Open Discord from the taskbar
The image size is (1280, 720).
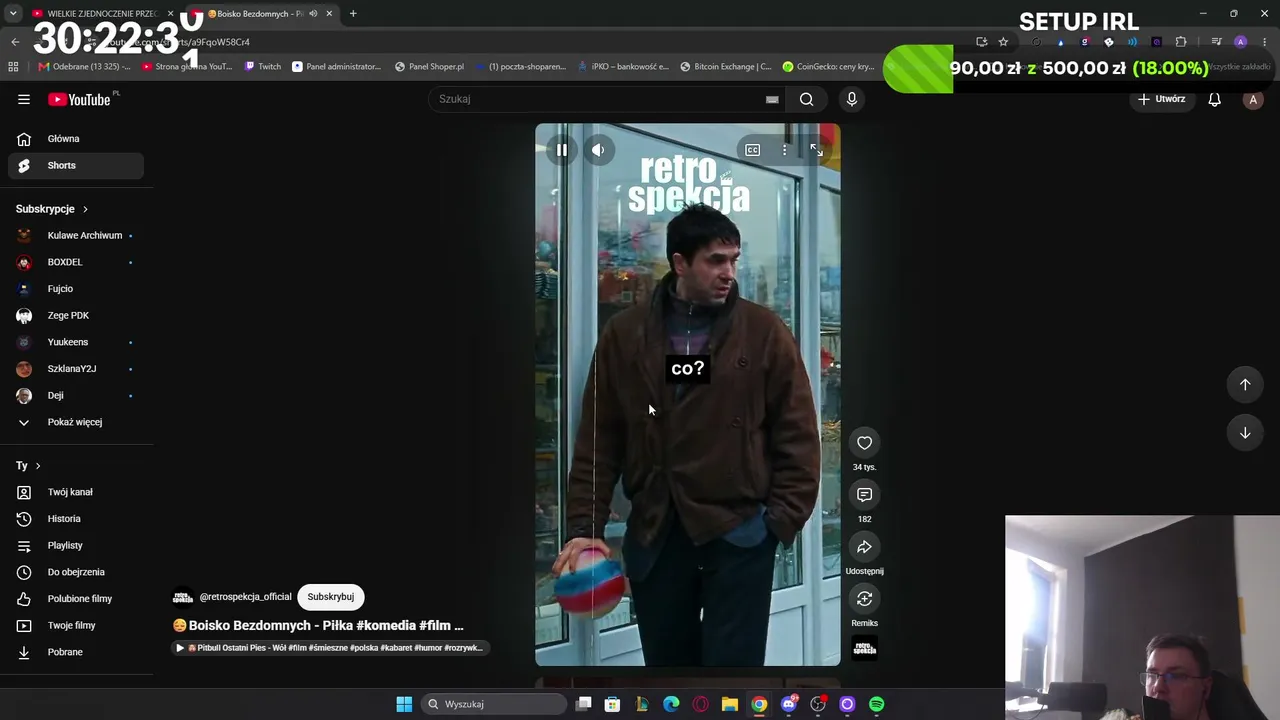pos(789,704)
